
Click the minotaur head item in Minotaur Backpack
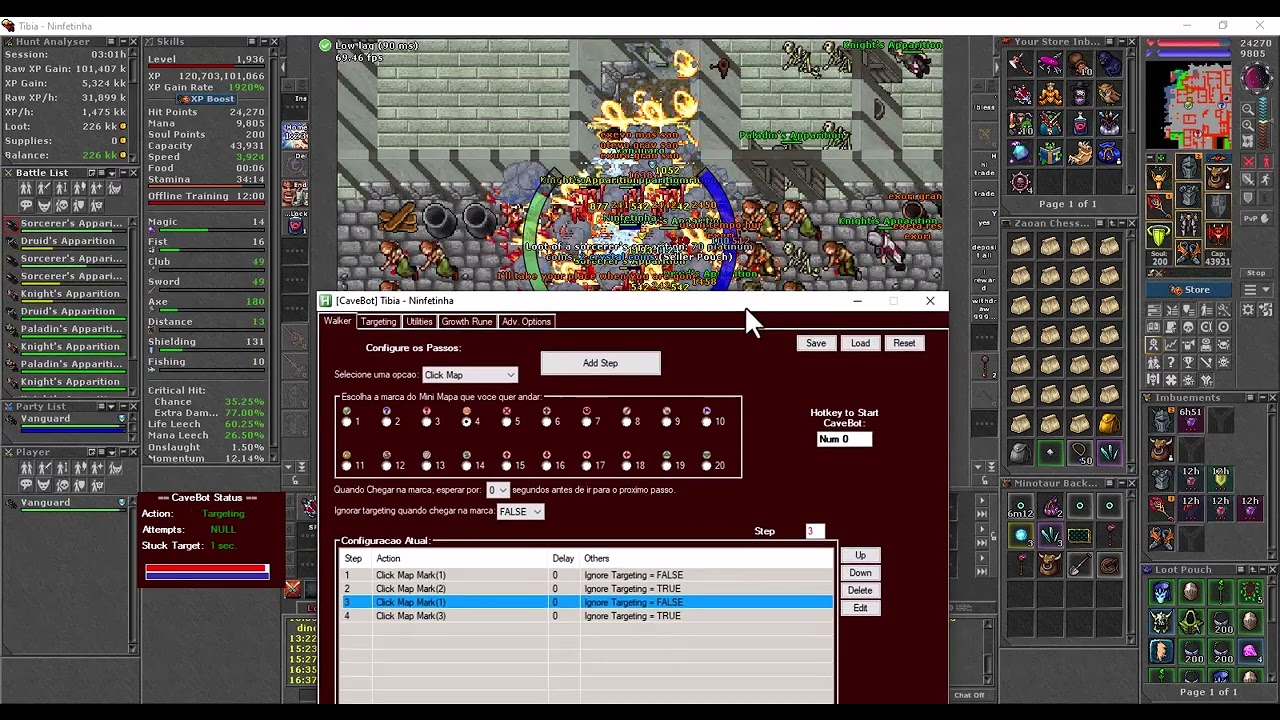1050,566
